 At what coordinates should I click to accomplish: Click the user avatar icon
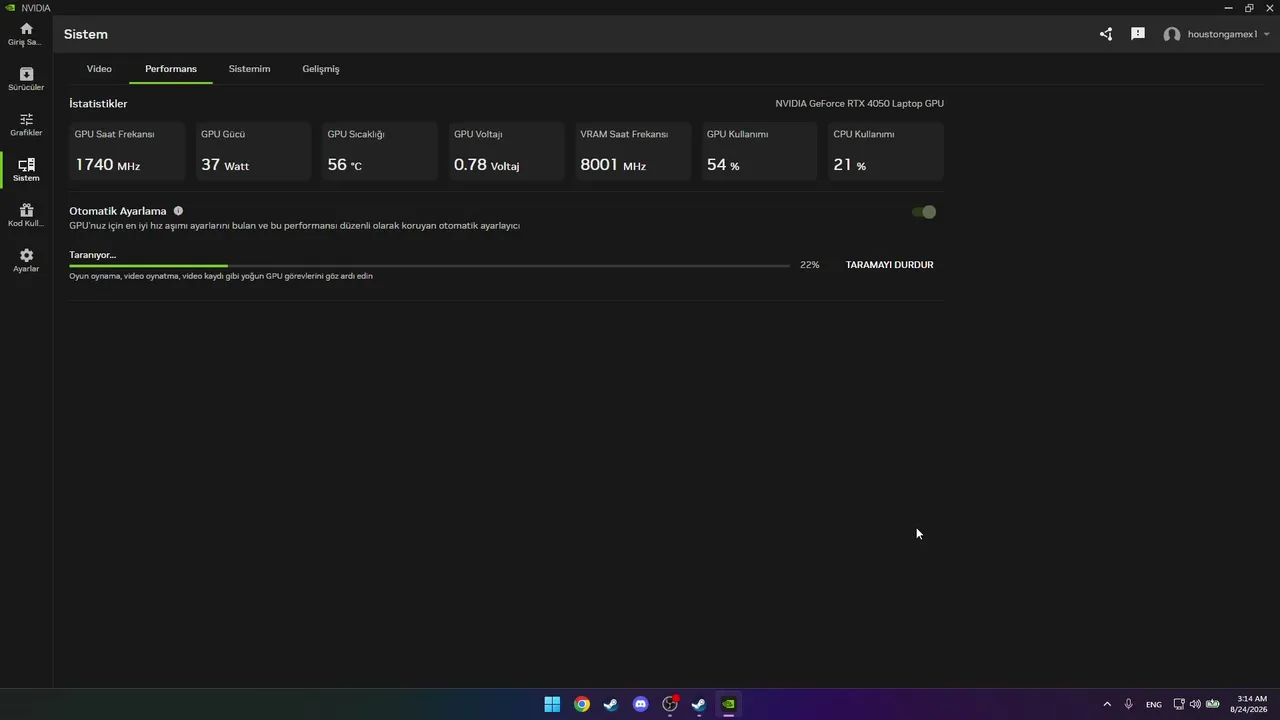pos(1172,35)
